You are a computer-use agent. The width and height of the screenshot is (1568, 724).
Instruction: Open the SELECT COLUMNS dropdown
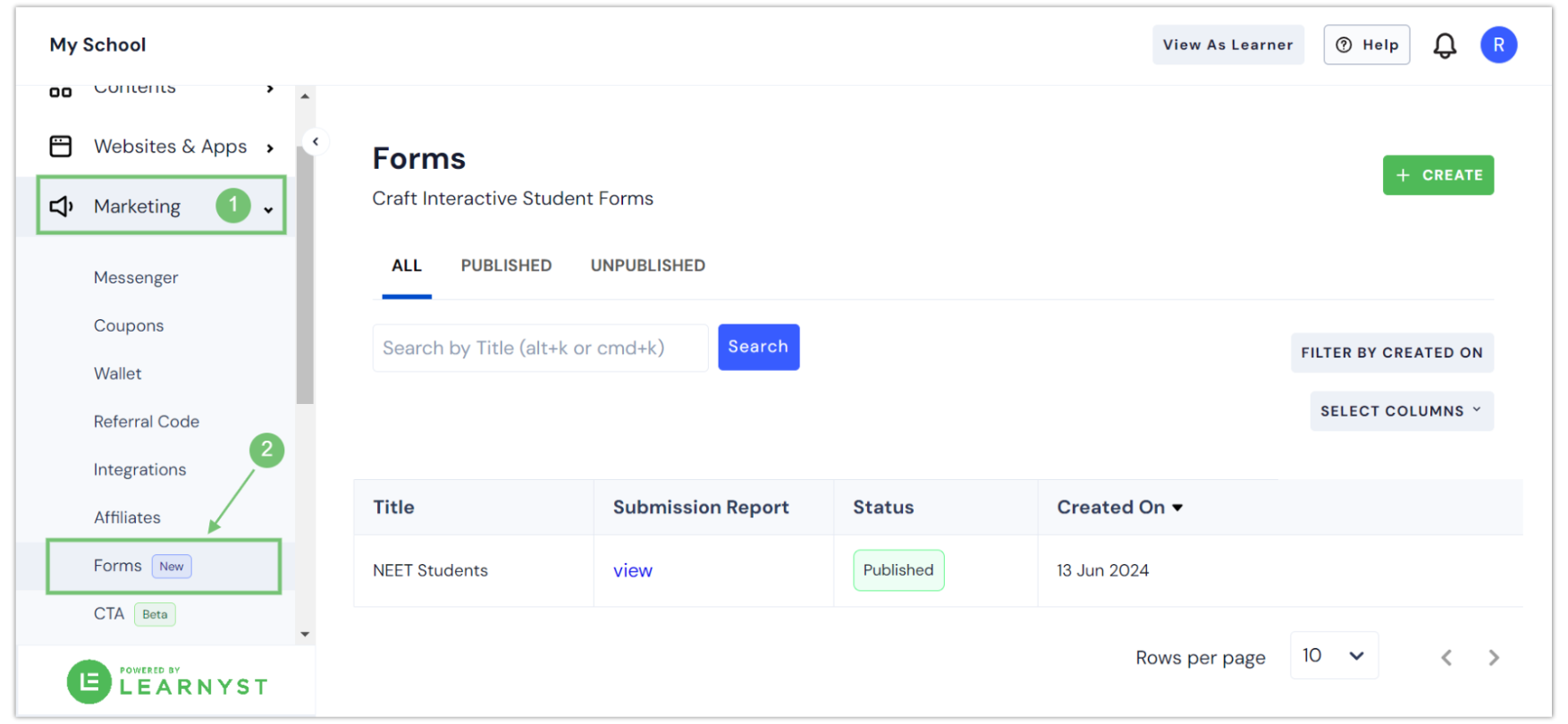click(1401, 410)
